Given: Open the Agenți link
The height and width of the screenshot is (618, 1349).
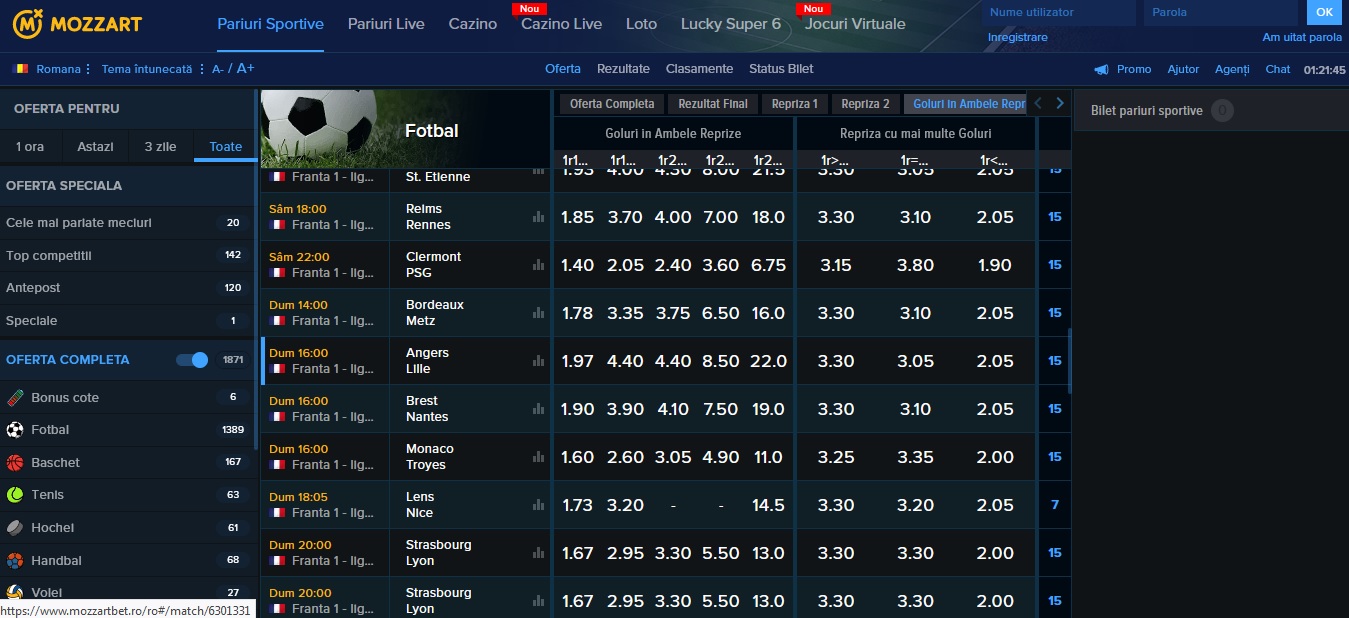Looking at the screenshot, I should tap(1232, 69).
